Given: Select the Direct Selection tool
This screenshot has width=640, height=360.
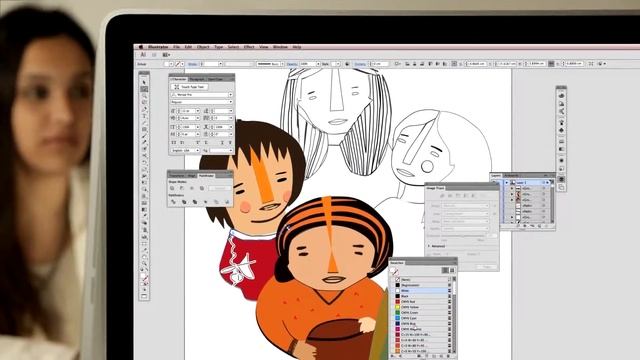Looking at the screenshot, I should [144, 89].
